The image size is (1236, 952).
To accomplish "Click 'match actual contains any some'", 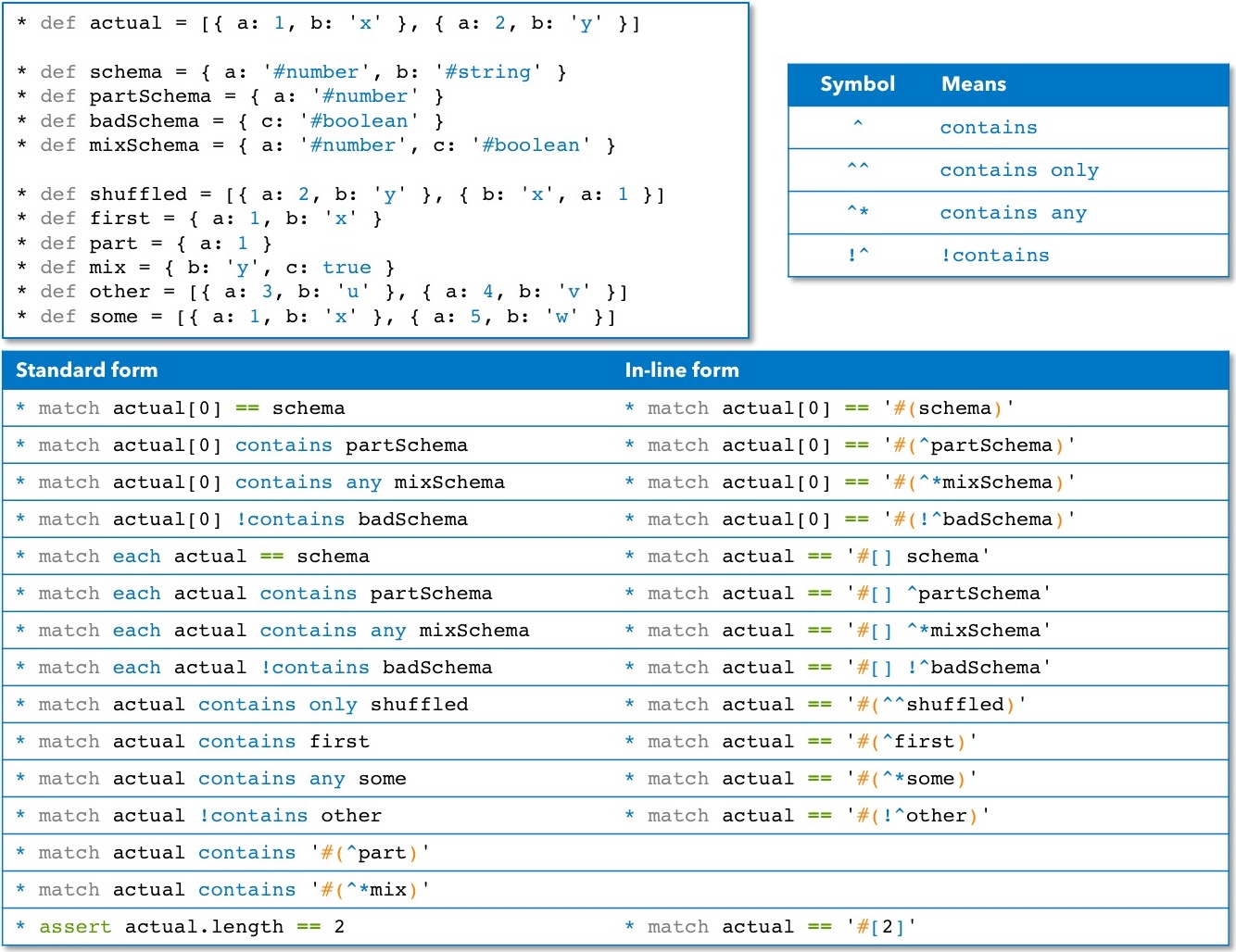I will tap(211, 779).
